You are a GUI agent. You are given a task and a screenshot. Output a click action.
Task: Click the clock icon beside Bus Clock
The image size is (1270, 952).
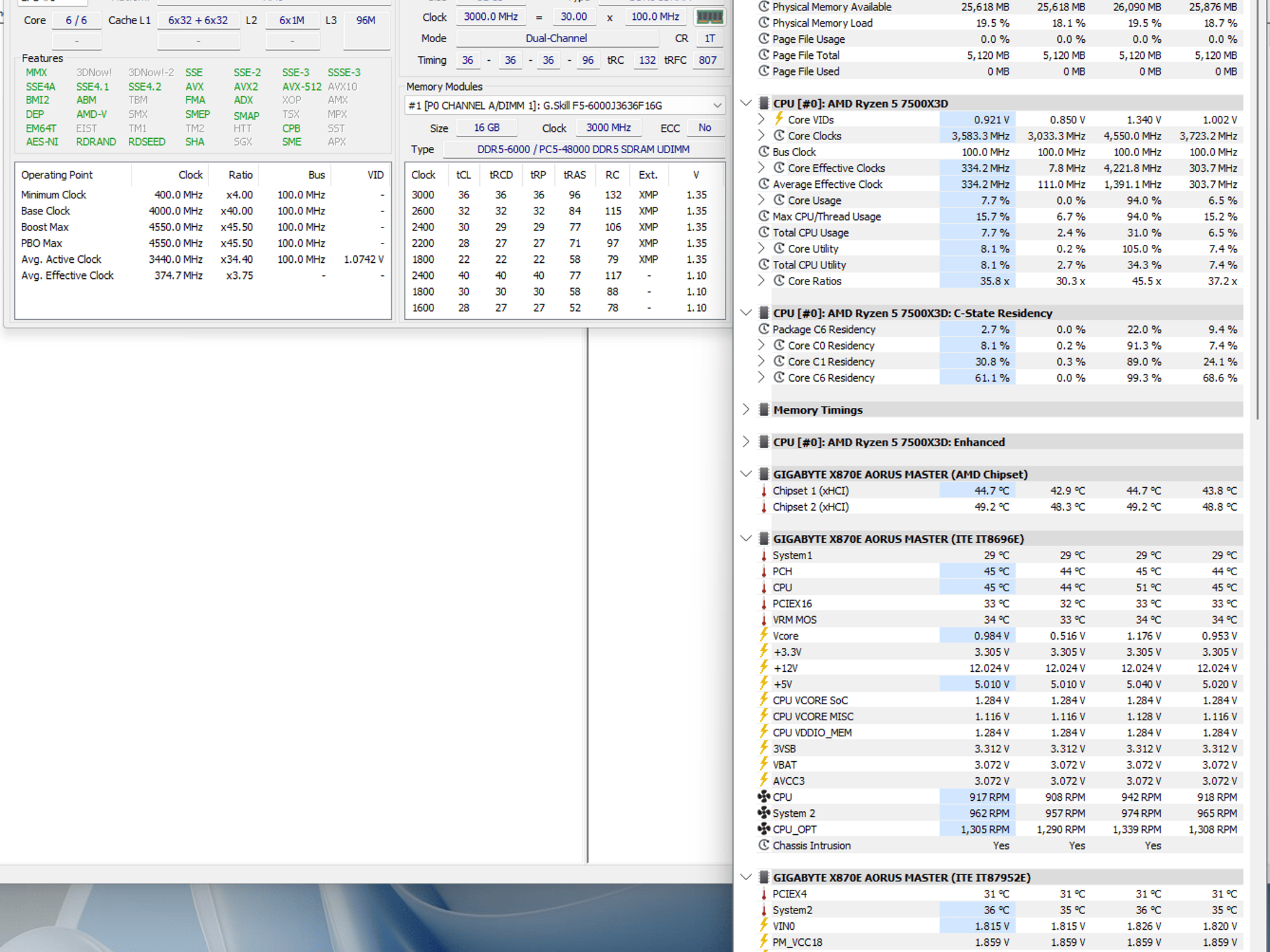764,151
